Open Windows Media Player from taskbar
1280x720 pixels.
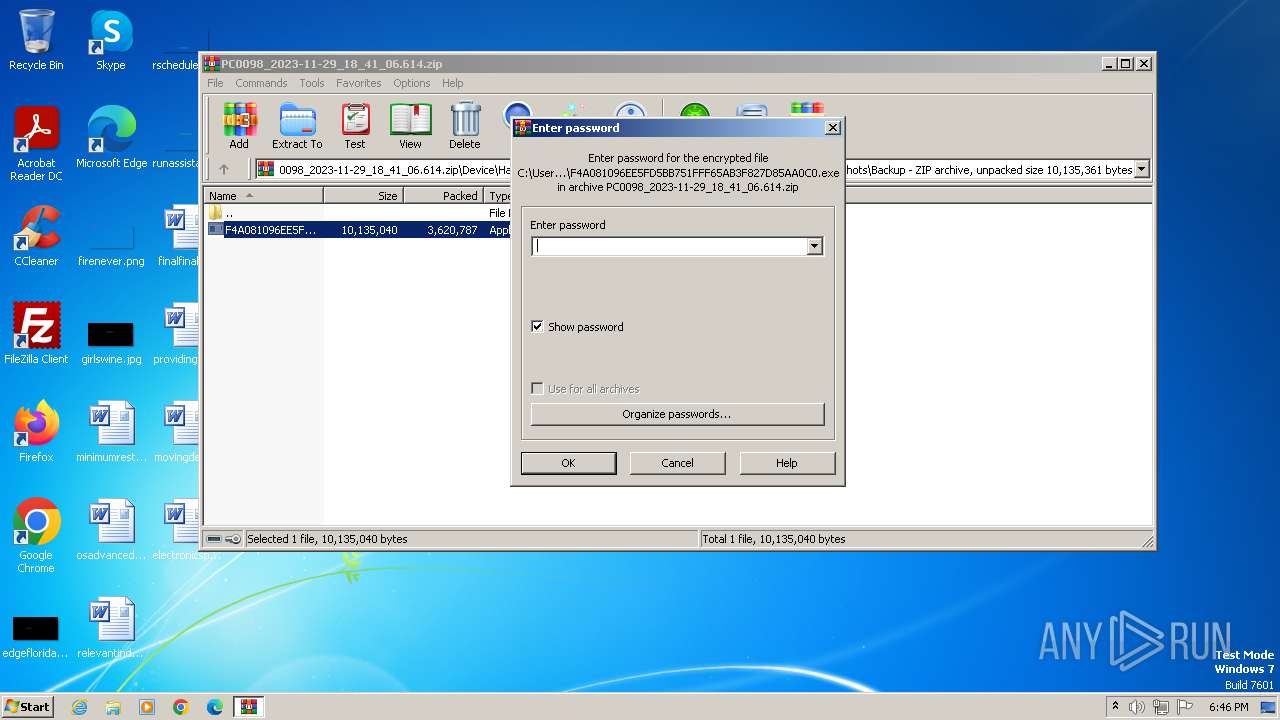tap(147, 707)
